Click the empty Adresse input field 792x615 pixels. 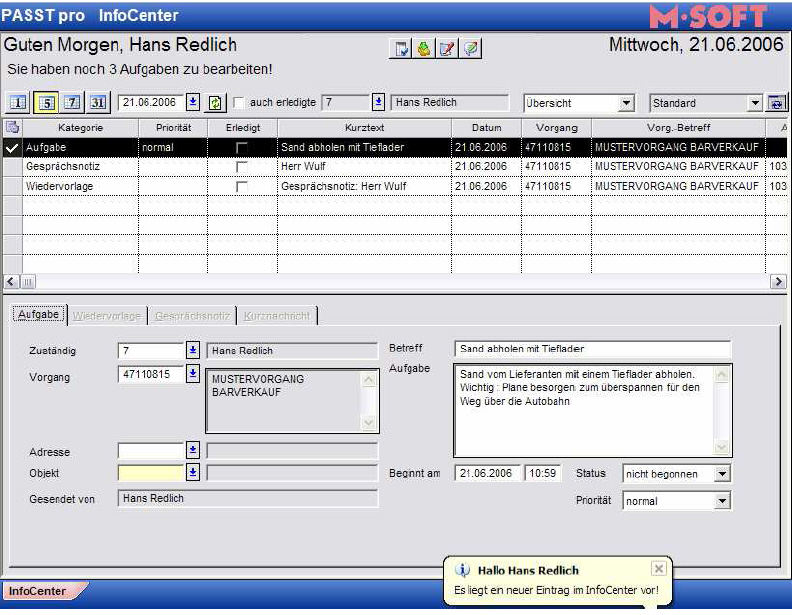[151, 450]
